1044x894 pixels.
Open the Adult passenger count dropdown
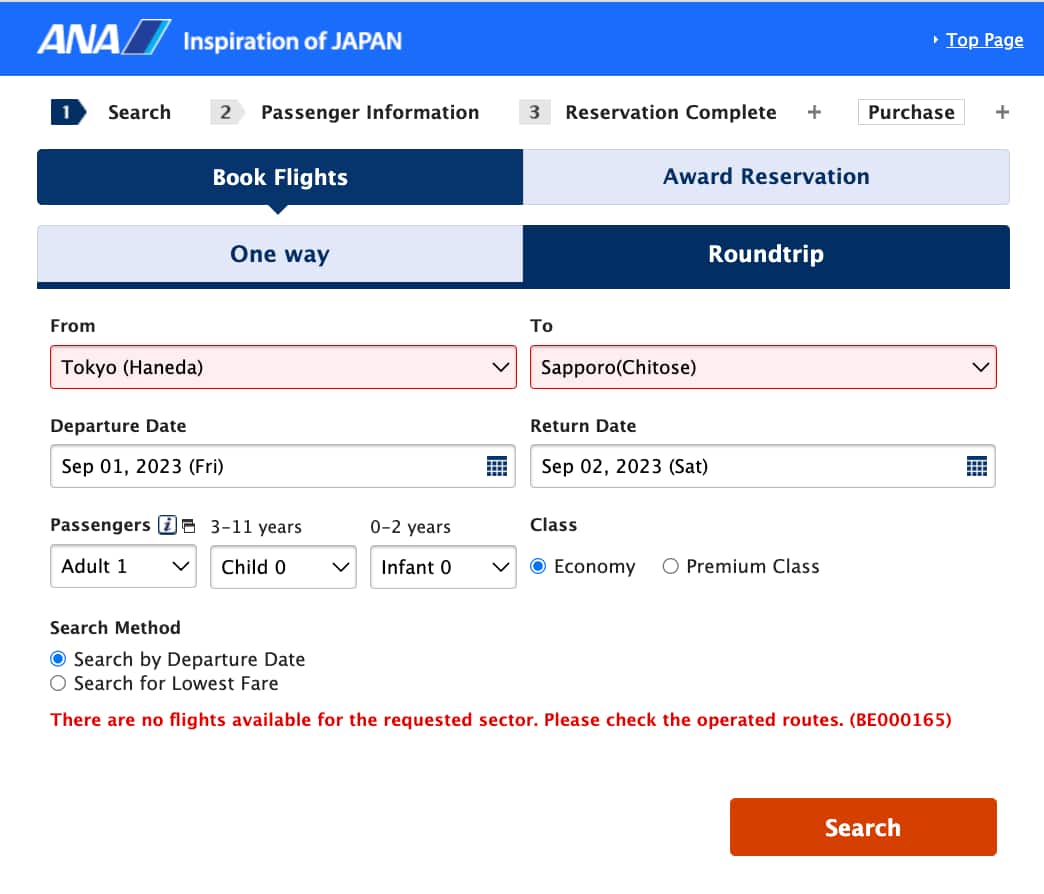[123, 567]
